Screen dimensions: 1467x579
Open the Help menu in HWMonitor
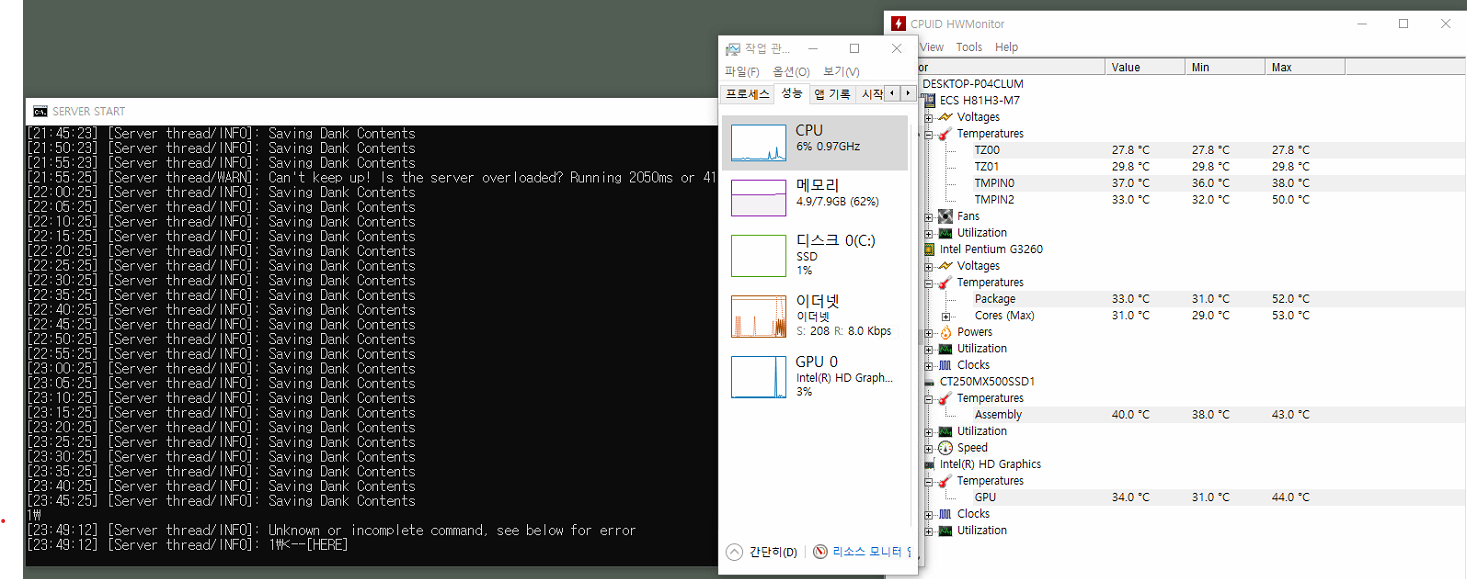(x=1007, y=47)
